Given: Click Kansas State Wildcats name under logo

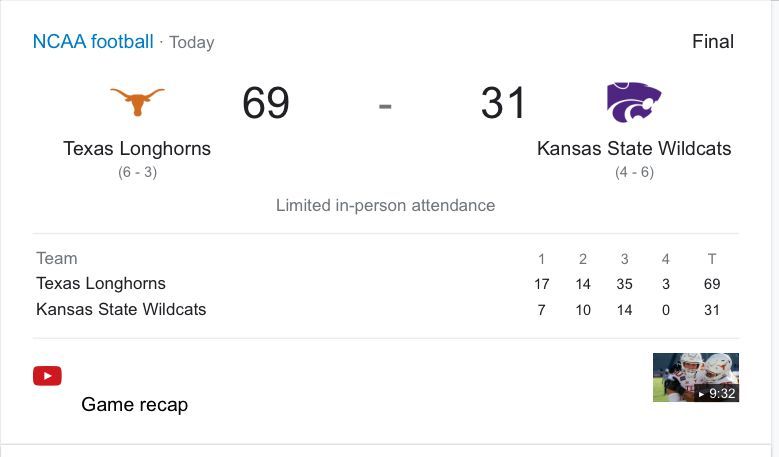Looking at the screenshot, I should 634,148.
